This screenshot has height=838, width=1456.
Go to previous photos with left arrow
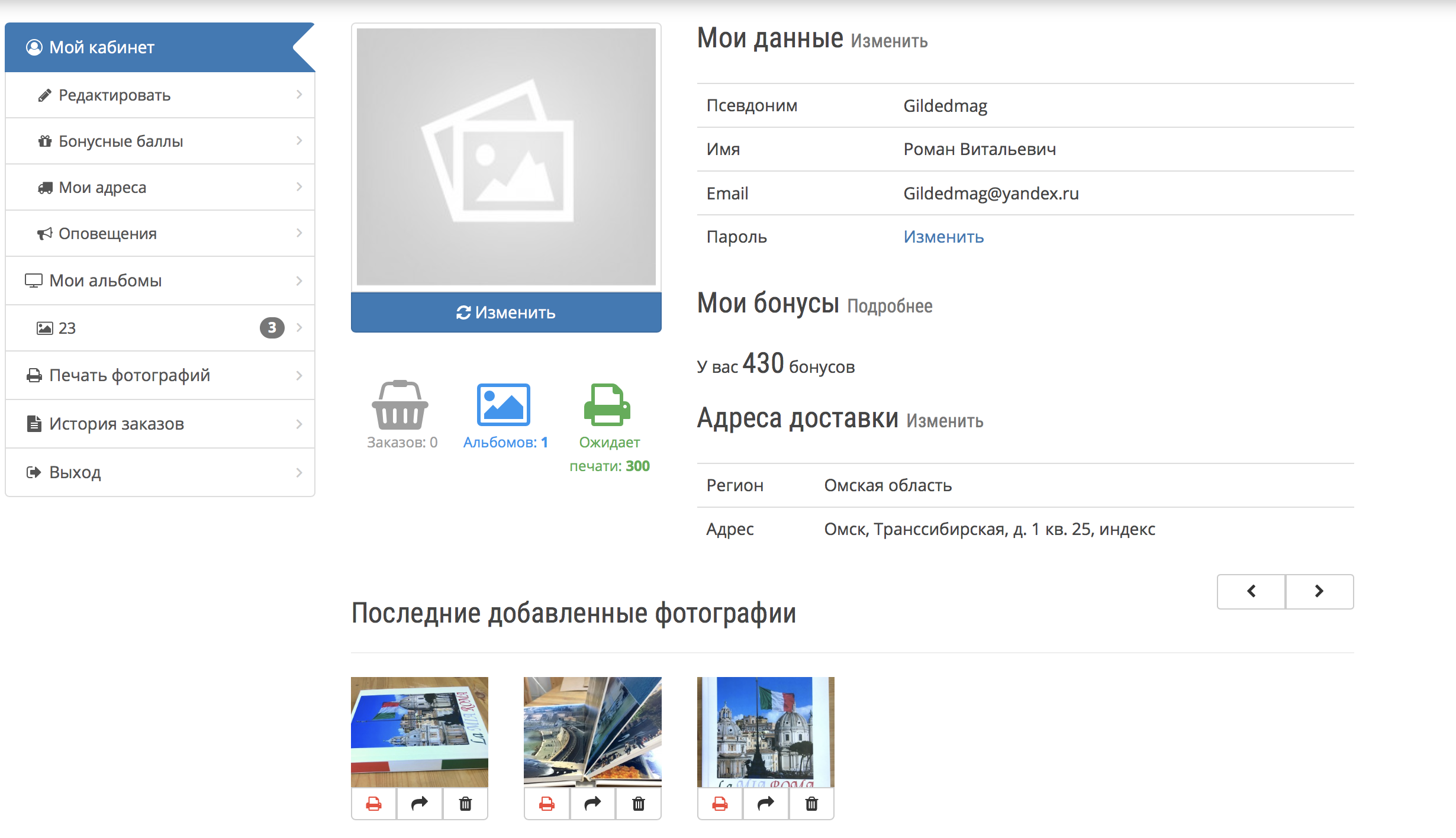(1251, 591)
